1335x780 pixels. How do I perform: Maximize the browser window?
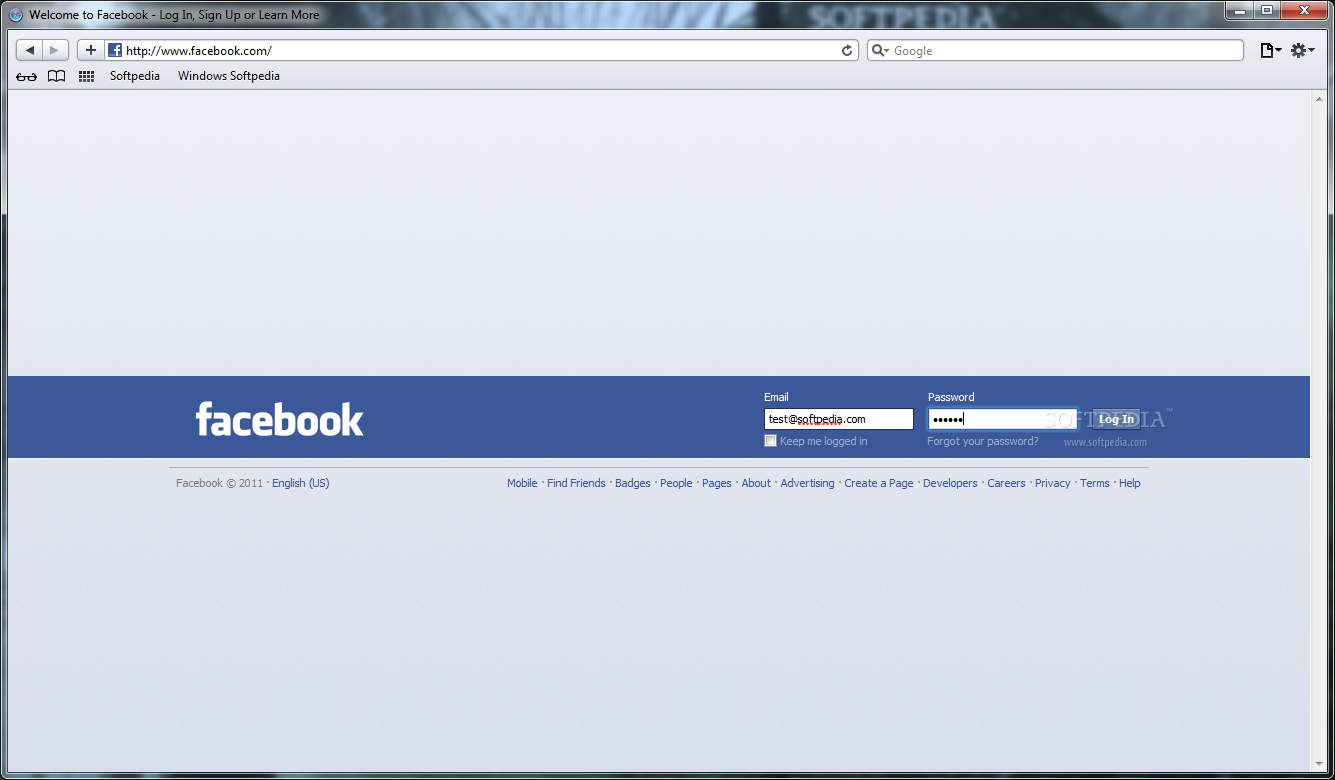1267,10
